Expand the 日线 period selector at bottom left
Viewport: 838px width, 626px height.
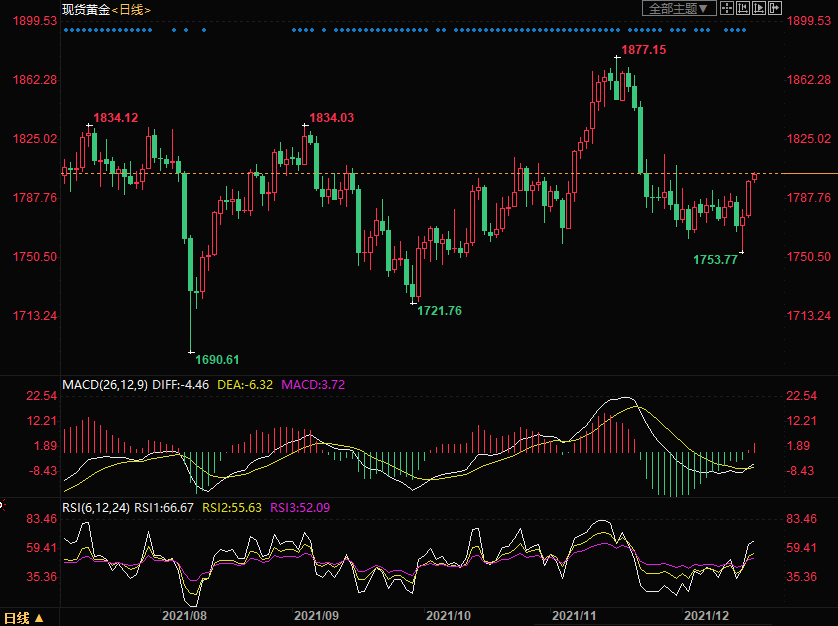coord(24,617)
